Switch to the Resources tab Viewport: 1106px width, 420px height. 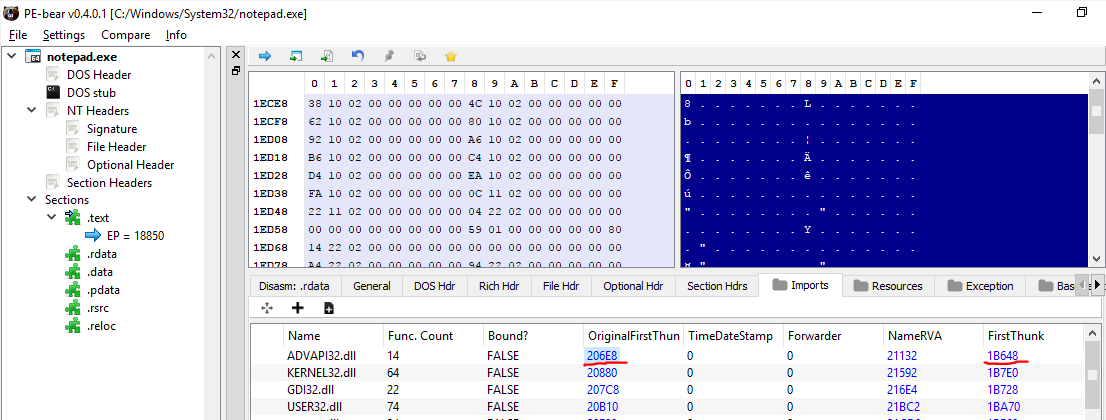point(888,286)
